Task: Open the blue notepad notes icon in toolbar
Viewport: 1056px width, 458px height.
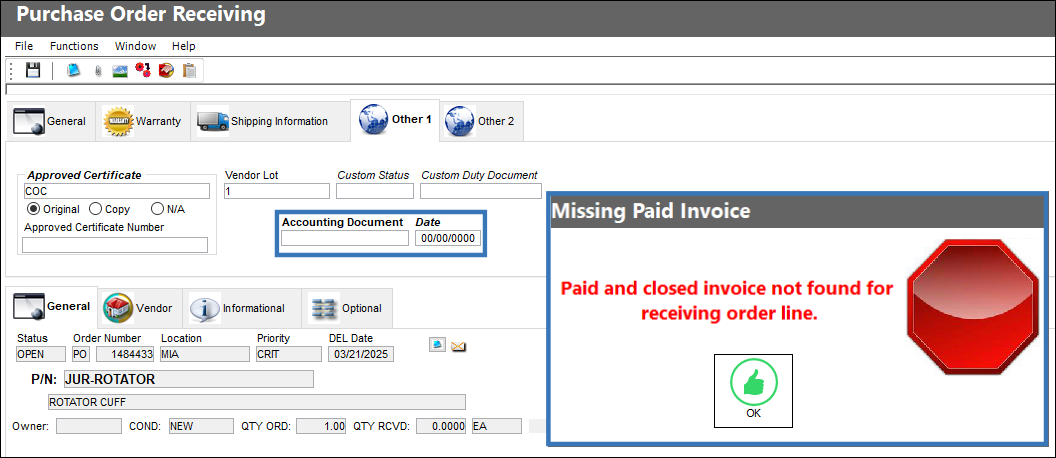Action: click(73, 70)
